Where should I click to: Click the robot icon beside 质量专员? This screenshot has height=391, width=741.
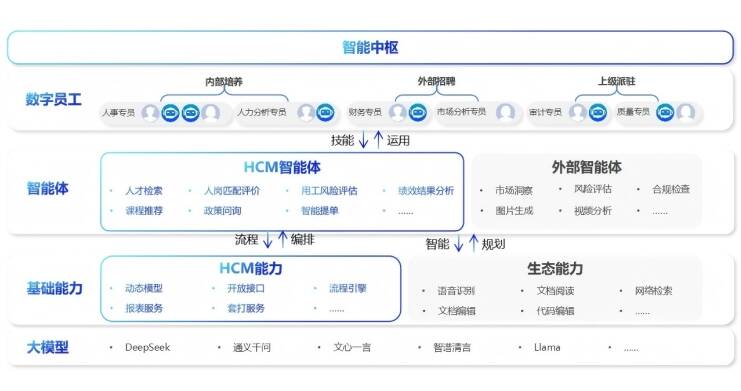pyautogui.click(x=665, y=113)
